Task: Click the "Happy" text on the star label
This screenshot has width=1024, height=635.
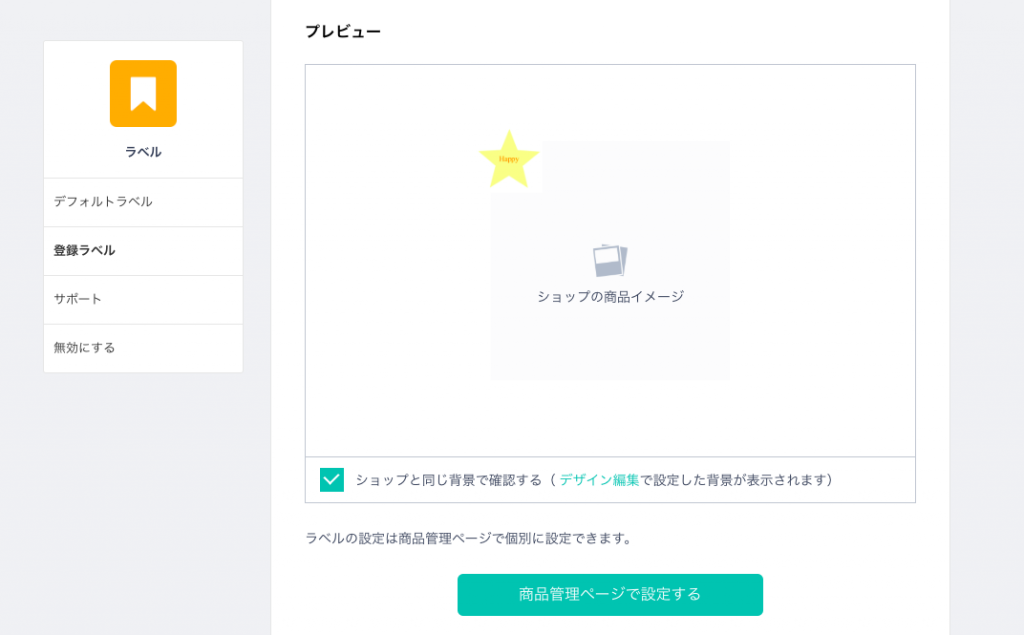Action: (509, 159)
